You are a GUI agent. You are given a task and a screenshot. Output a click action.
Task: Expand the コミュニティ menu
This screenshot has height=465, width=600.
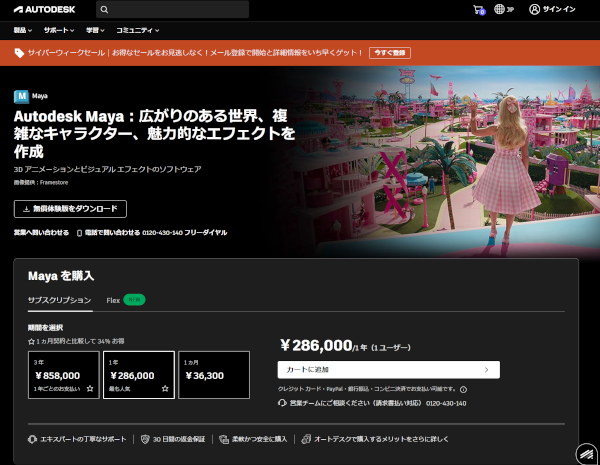point(138,30)
